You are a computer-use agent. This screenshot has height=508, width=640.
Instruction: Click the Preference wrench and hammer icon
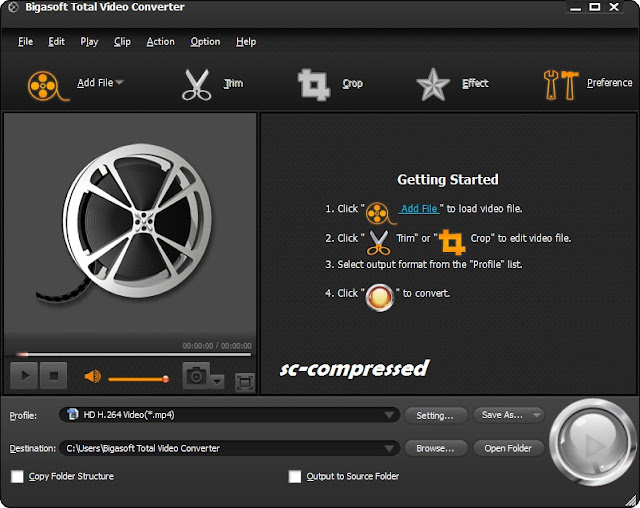pyautogui.click(x=561, y=85)
